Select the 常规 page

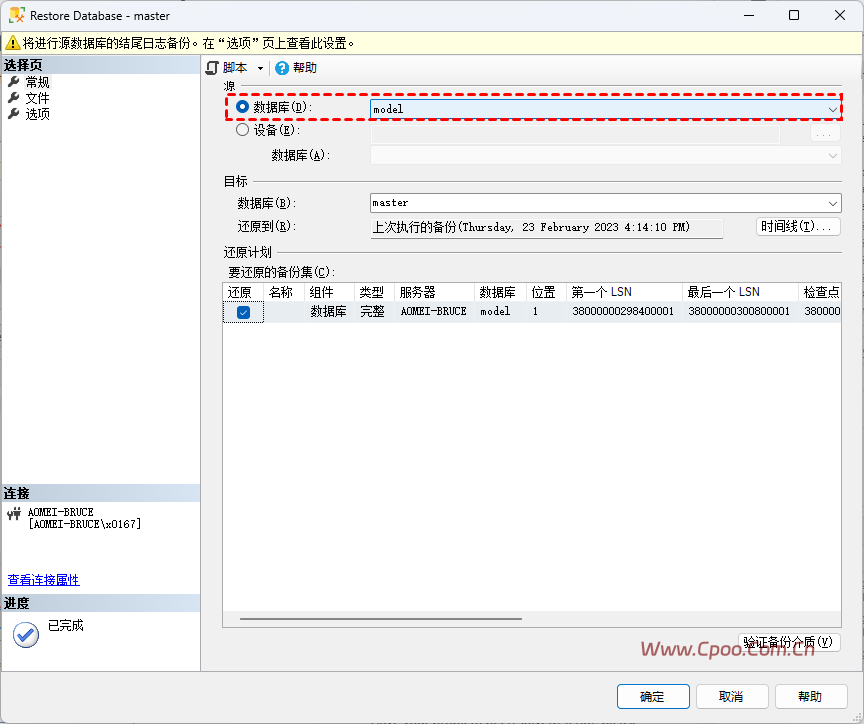37,82
